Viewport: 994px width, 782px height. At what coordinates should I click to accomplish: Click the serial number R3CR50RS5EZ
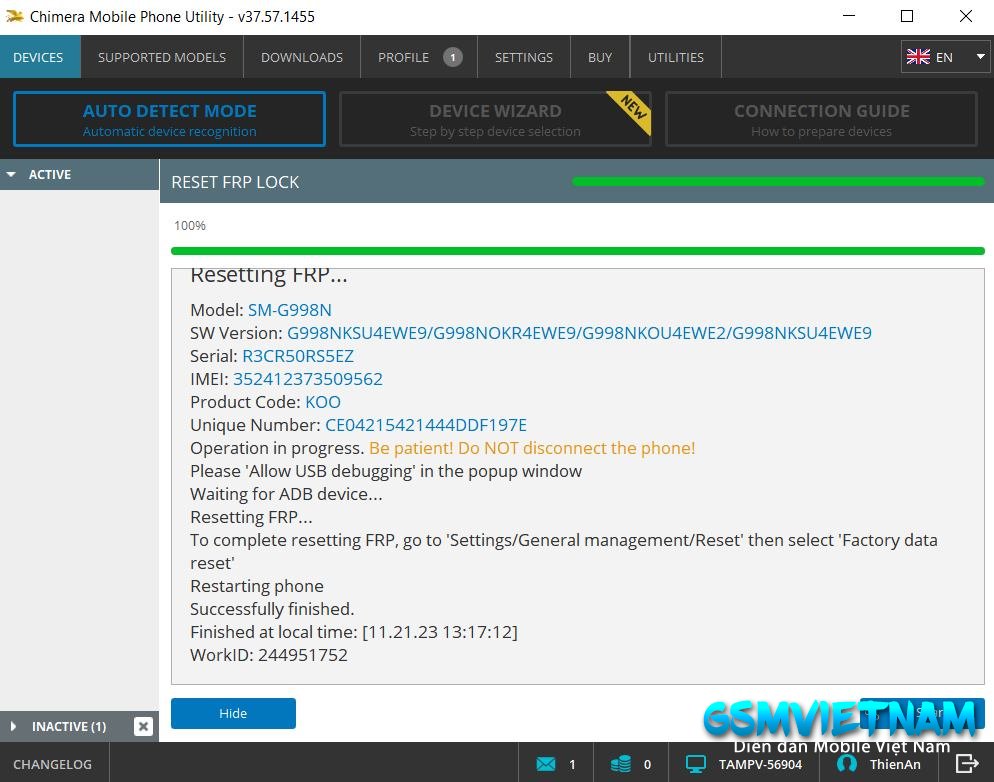point(298,356)
